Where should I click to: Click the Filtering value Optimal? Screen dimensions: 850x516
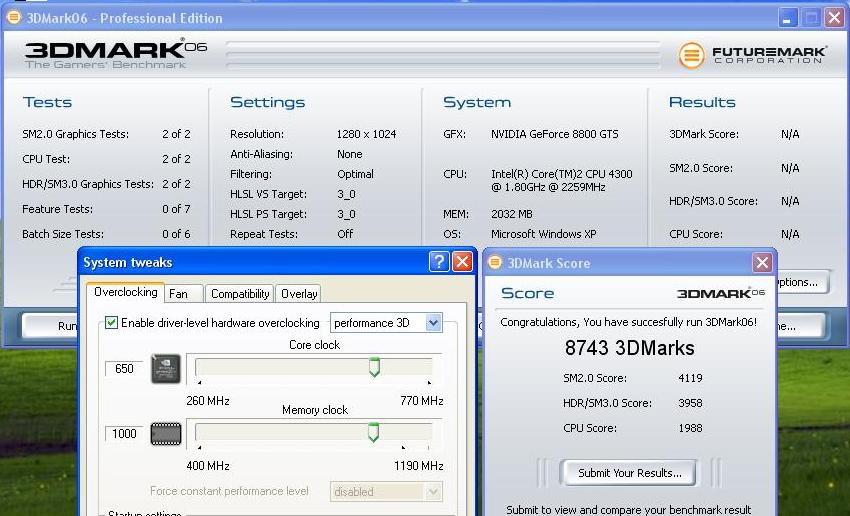coord(355,174)
